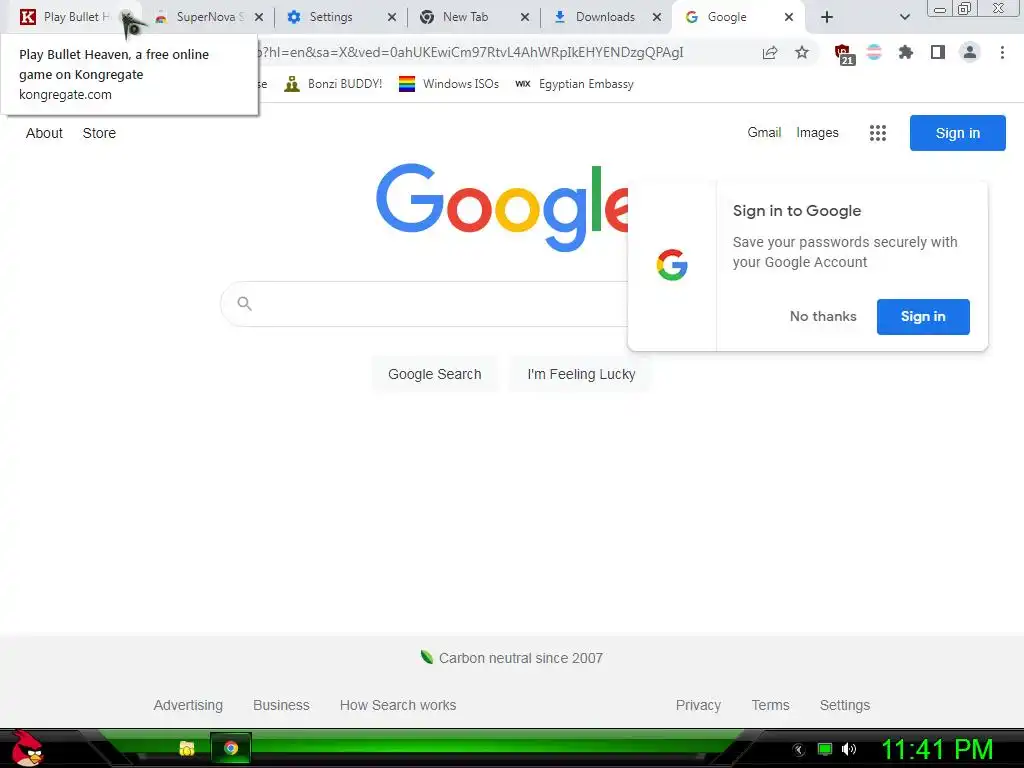
Task: Open the footer Settings menu
Action: pyautogui.click(x=844, y=705)
